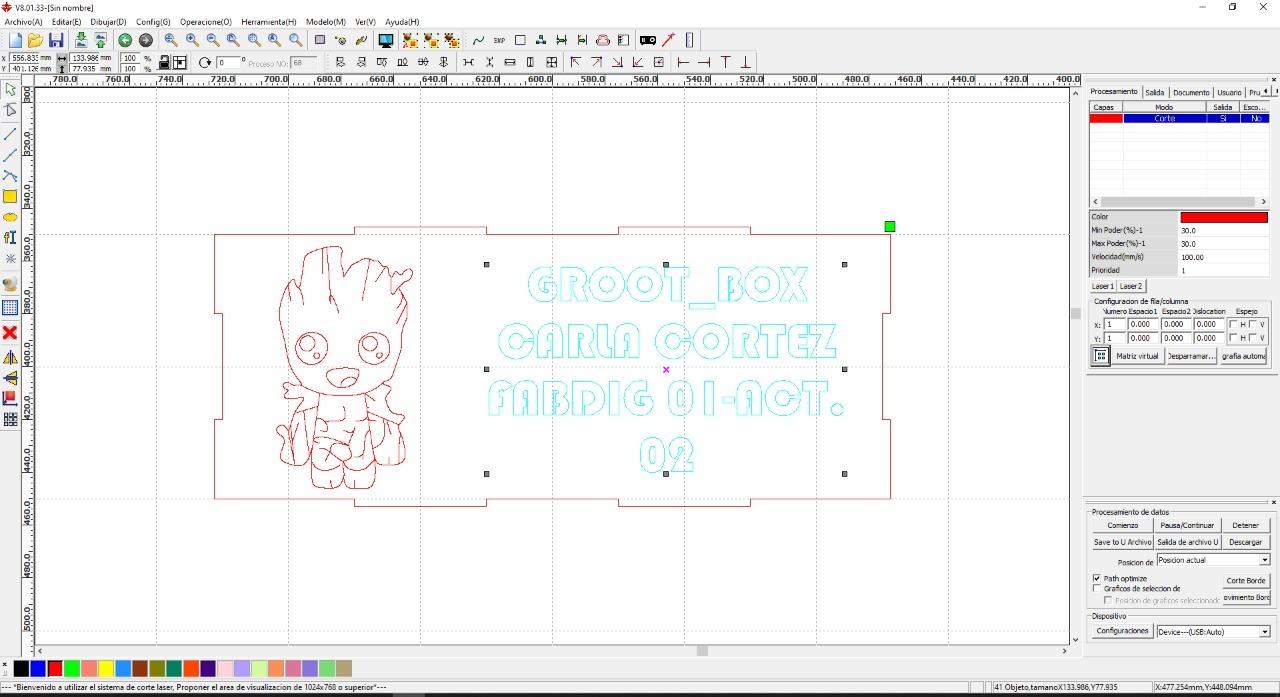
Task: Click the Min Poder value 30.0
Action: pos(1223,230)
